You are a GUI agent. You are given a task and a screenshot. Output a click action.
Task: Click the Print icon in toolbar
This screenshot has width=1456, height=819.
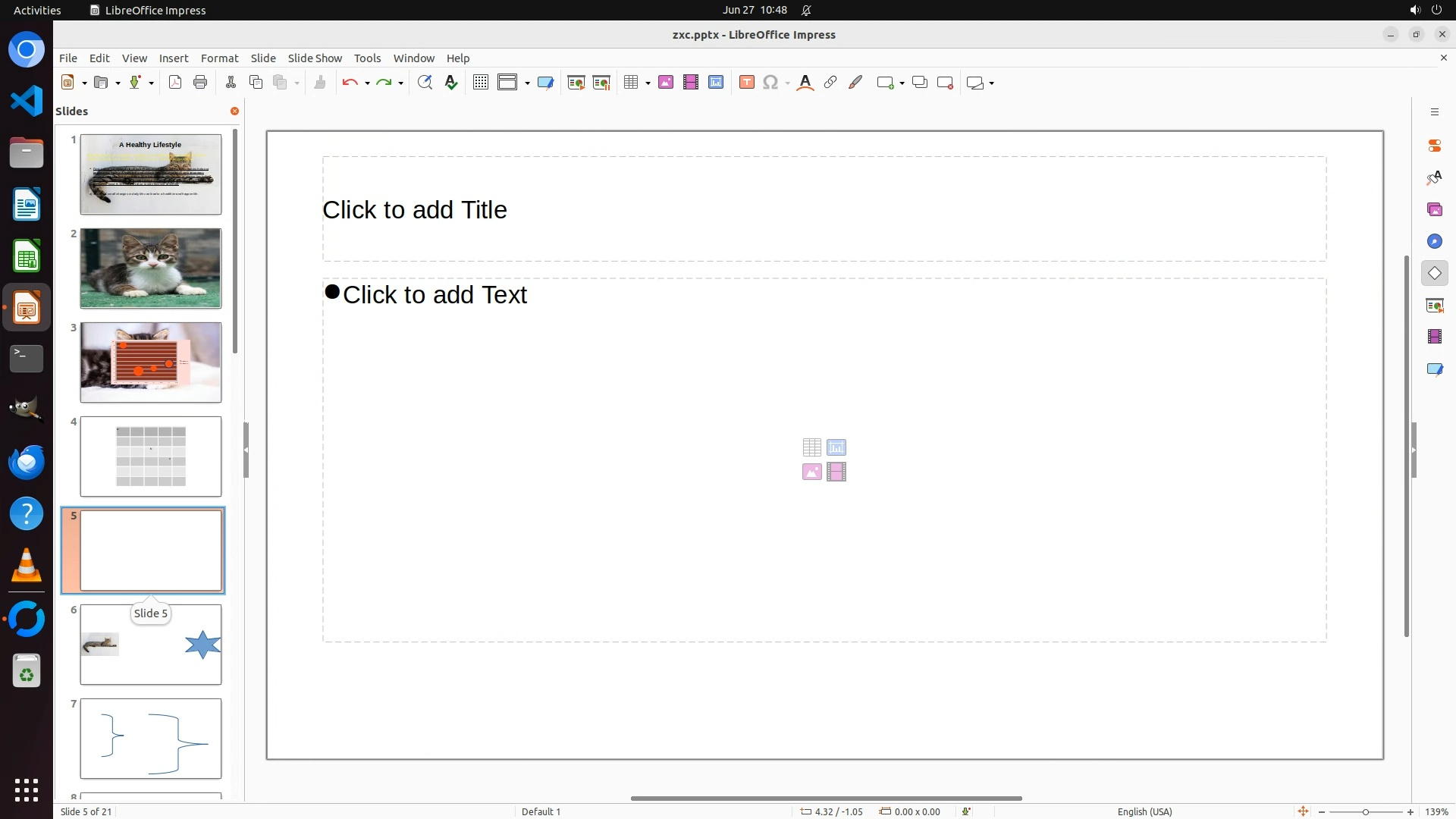200,83
